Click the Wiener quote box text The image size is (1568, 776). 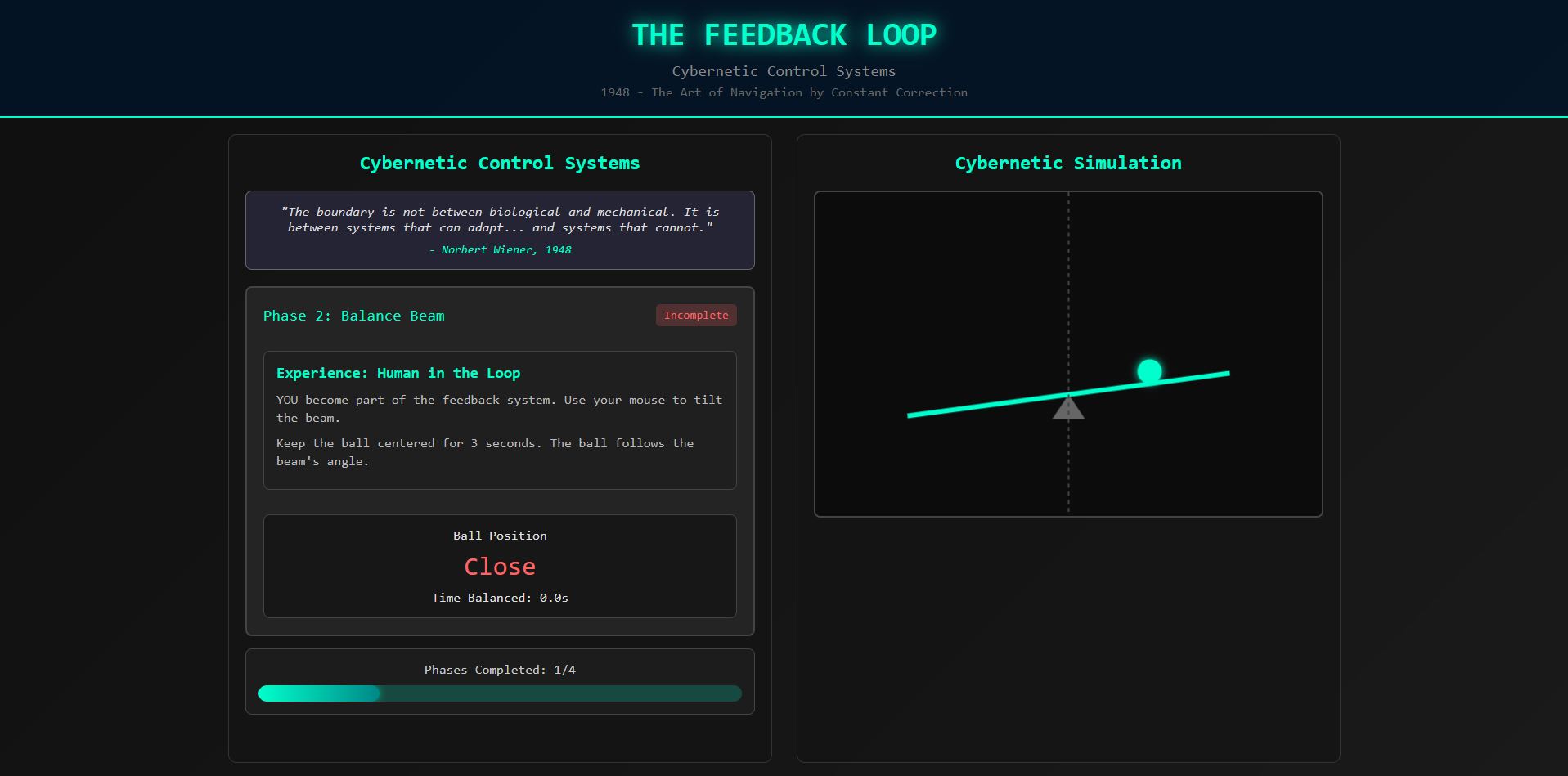[500, 219]
